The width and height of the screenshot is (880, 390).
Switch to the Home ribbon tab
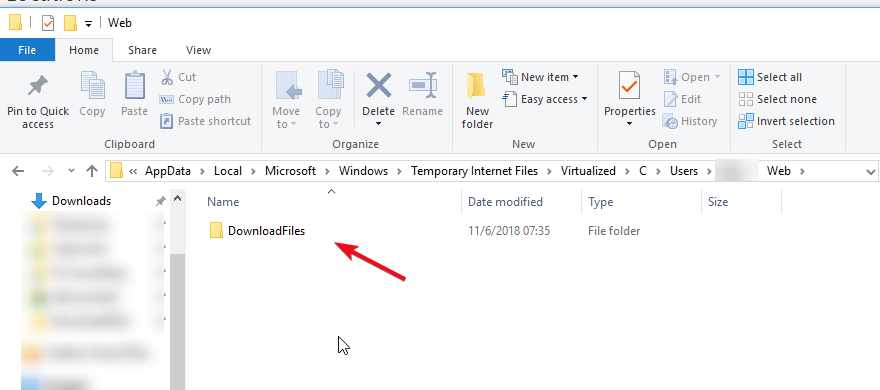(x=84, y=50)
